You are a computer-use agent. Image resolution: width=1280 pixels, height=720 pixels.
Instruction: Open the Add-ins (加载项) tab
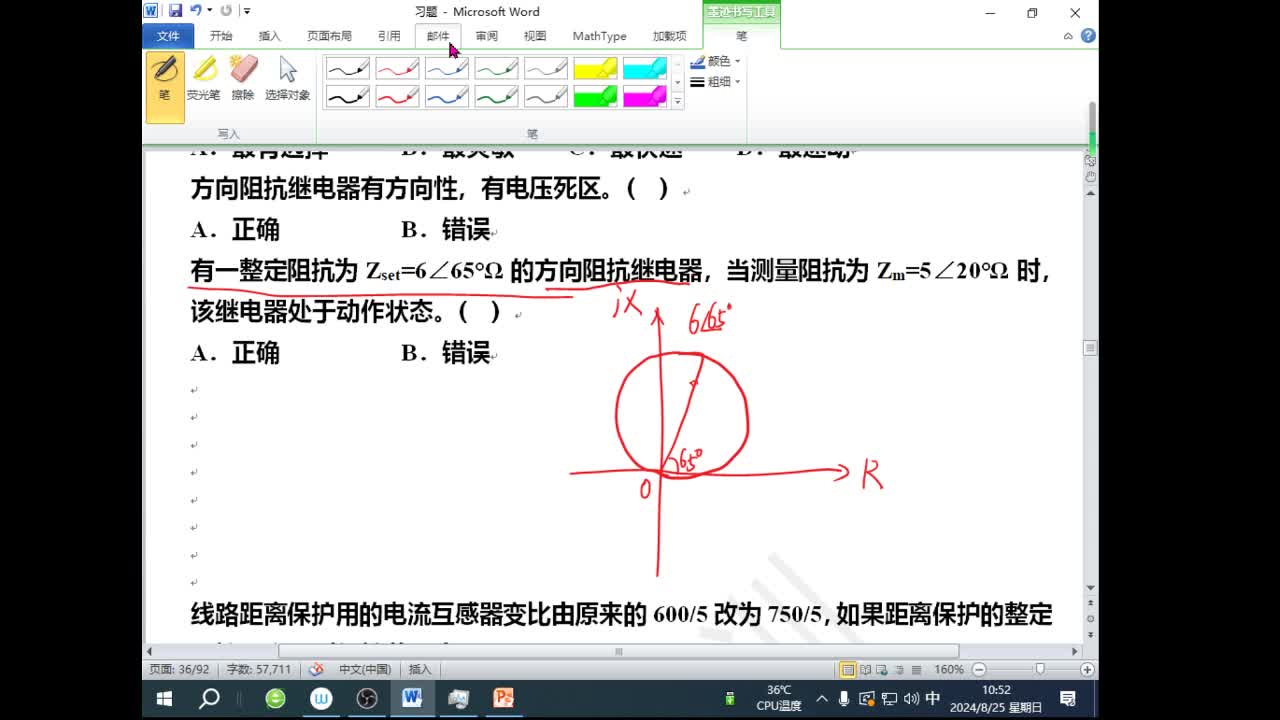coord(669,36)
